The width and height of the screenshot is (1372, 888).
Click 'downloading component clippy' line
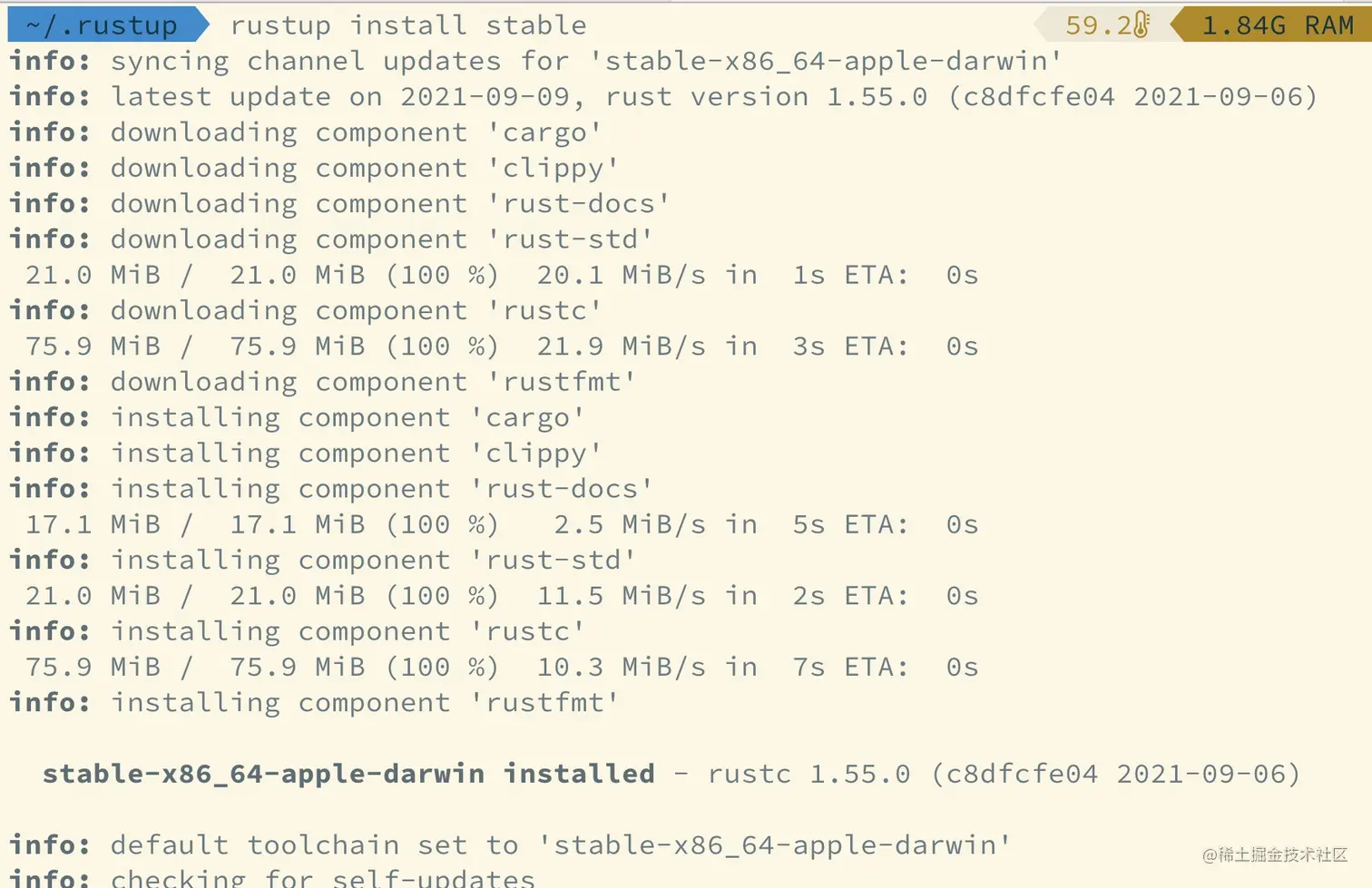tap(314, 168)
